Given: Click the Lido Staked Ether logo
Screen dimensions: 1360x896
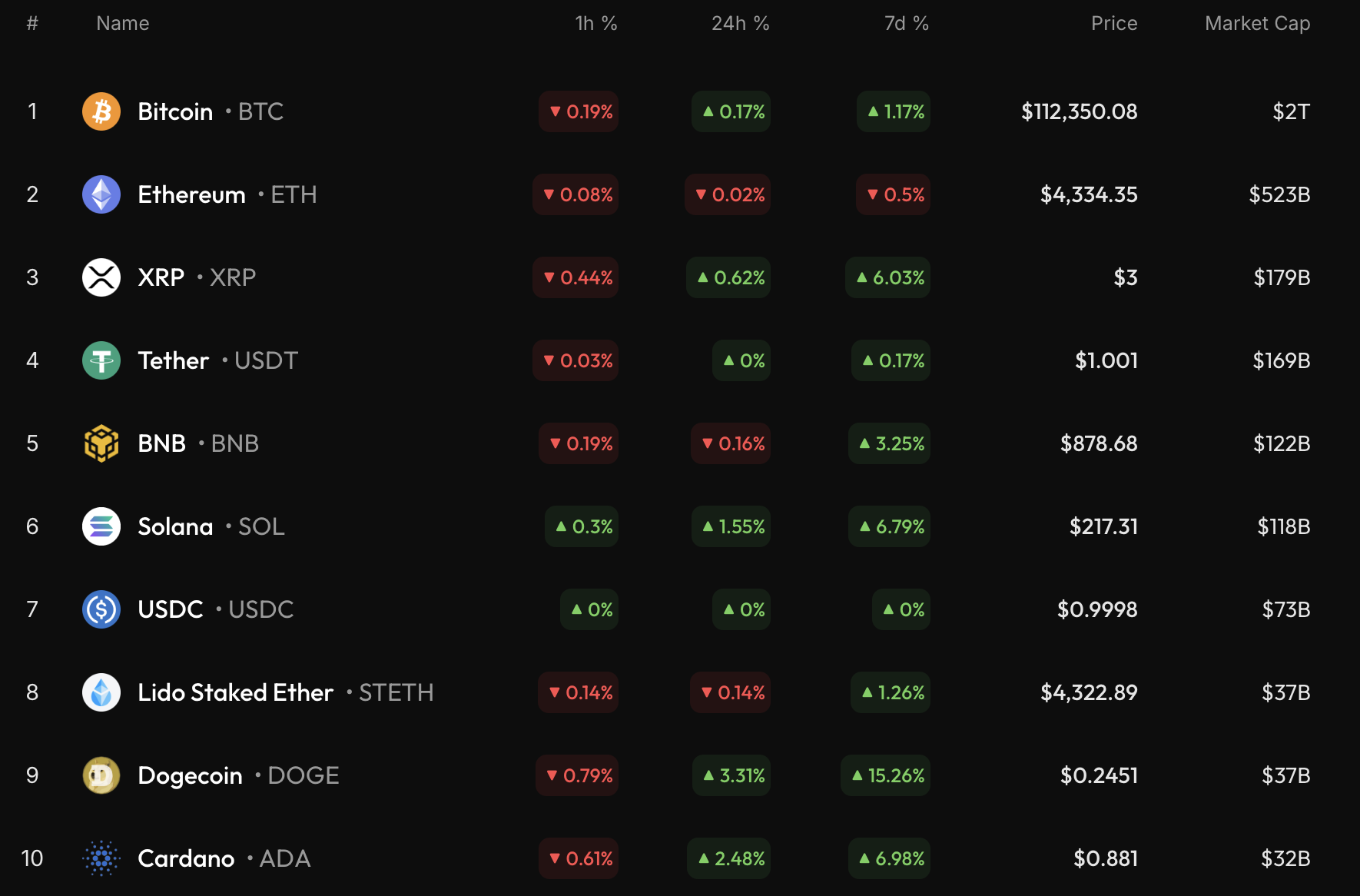Looking at the screenshot, I should pos(101,692).
